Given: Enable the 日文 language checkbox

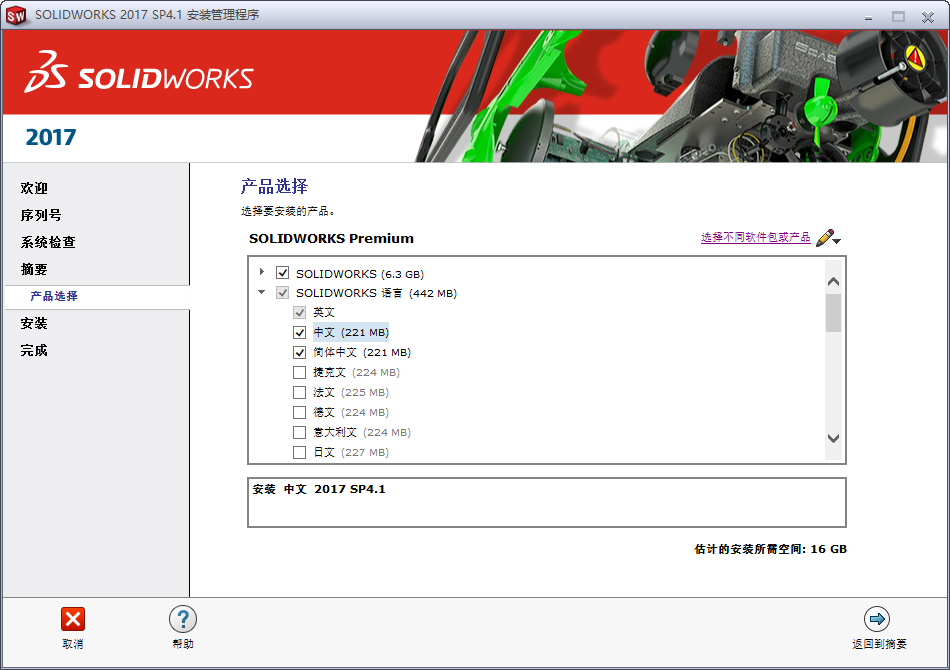Looking at the screenshot, I should point(299,453).
